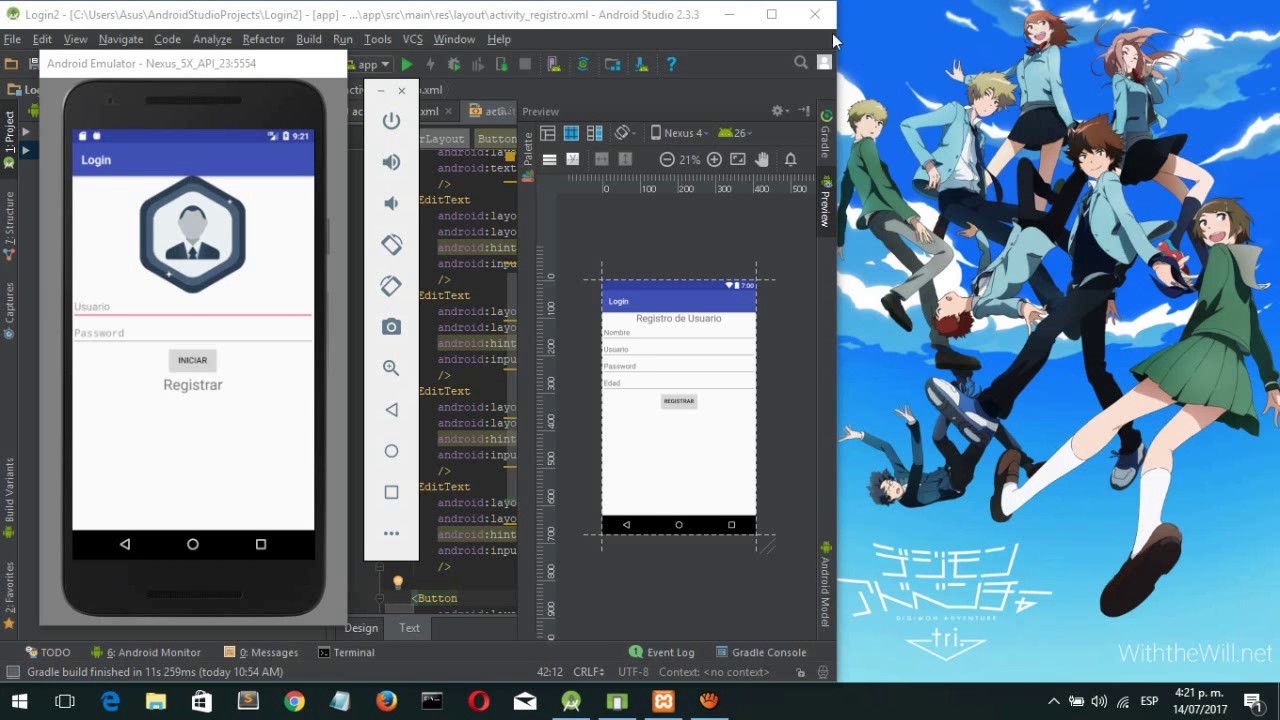Open the Gradle Console
This screenshot has height=720, width=1280.
759,652
